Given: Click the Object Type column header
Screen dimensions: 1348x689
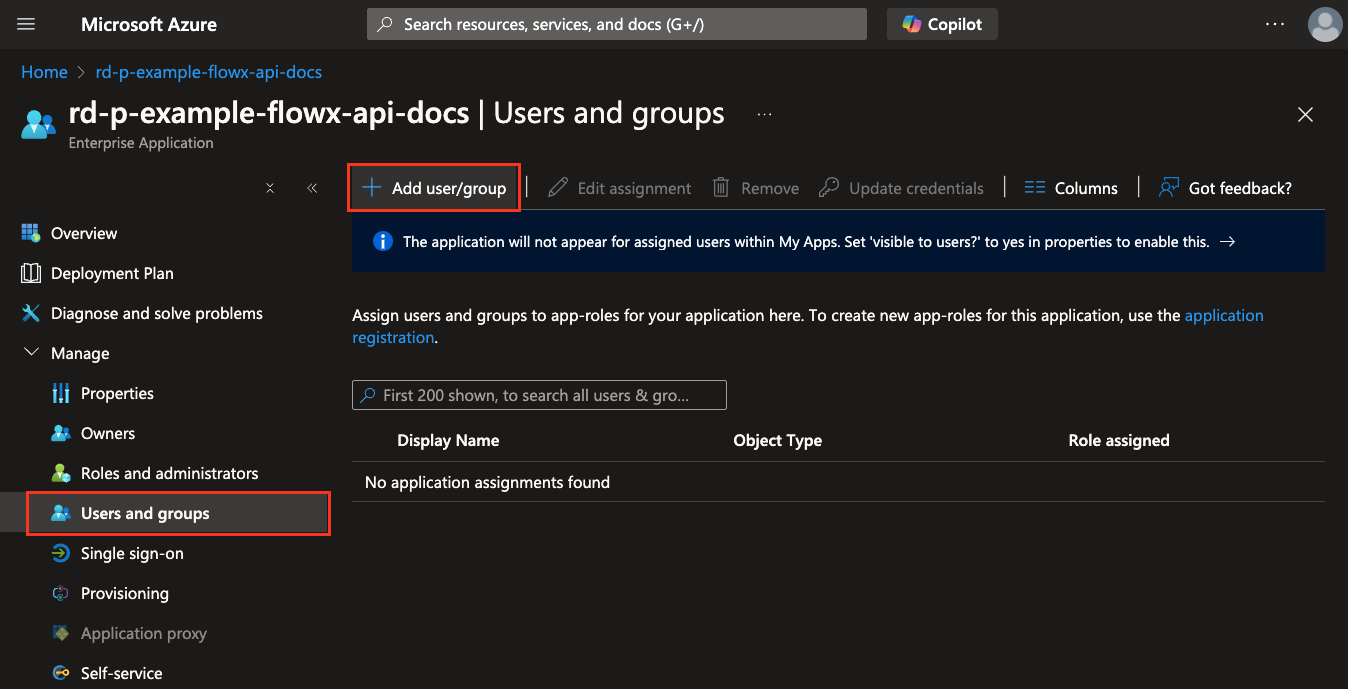Looking at the screenshot, I should [x=777, y=440].
